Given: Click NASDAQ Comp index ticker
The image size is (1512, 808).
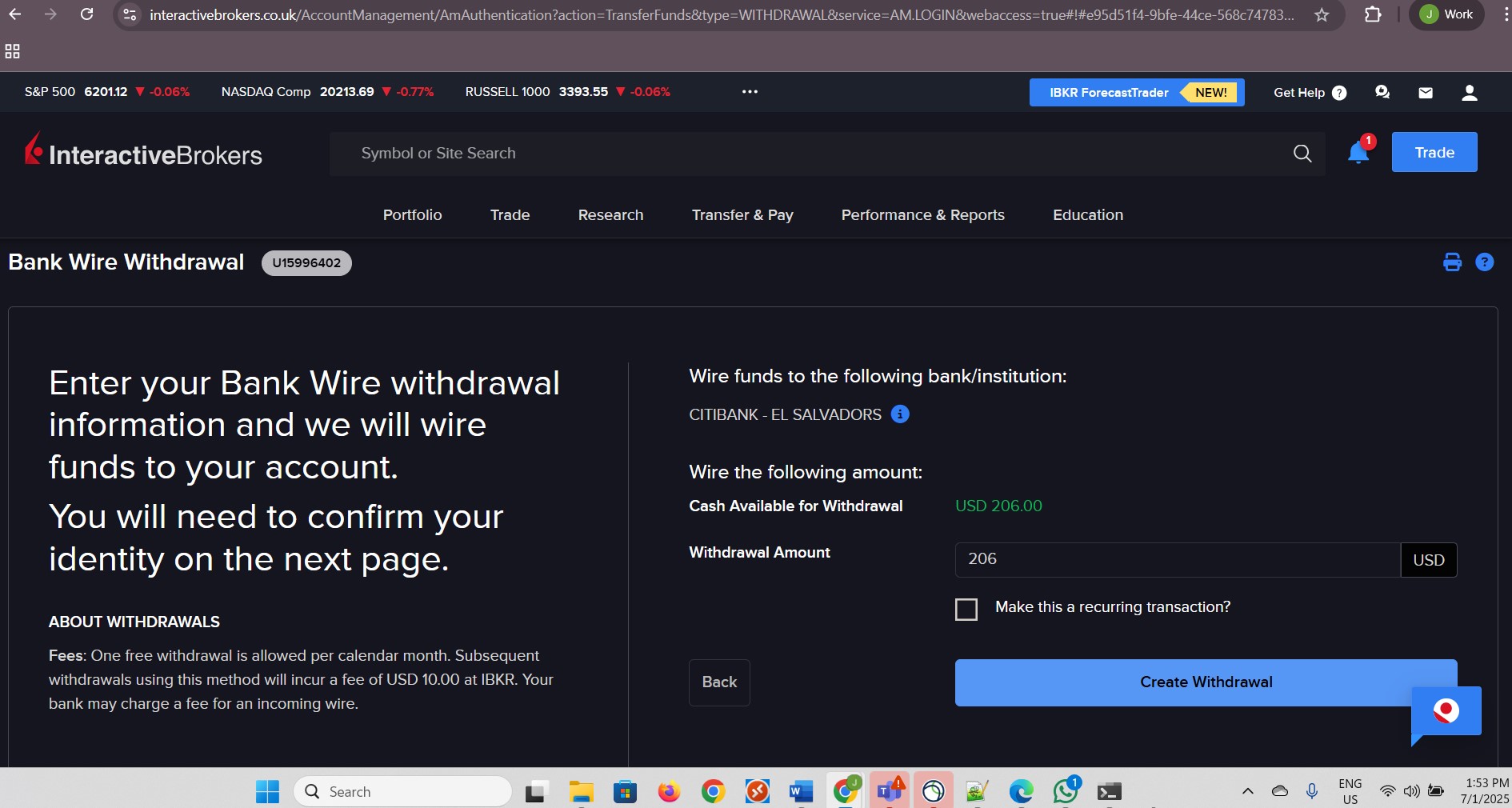Looking at the screenshot, I should [x=327, y=92].
